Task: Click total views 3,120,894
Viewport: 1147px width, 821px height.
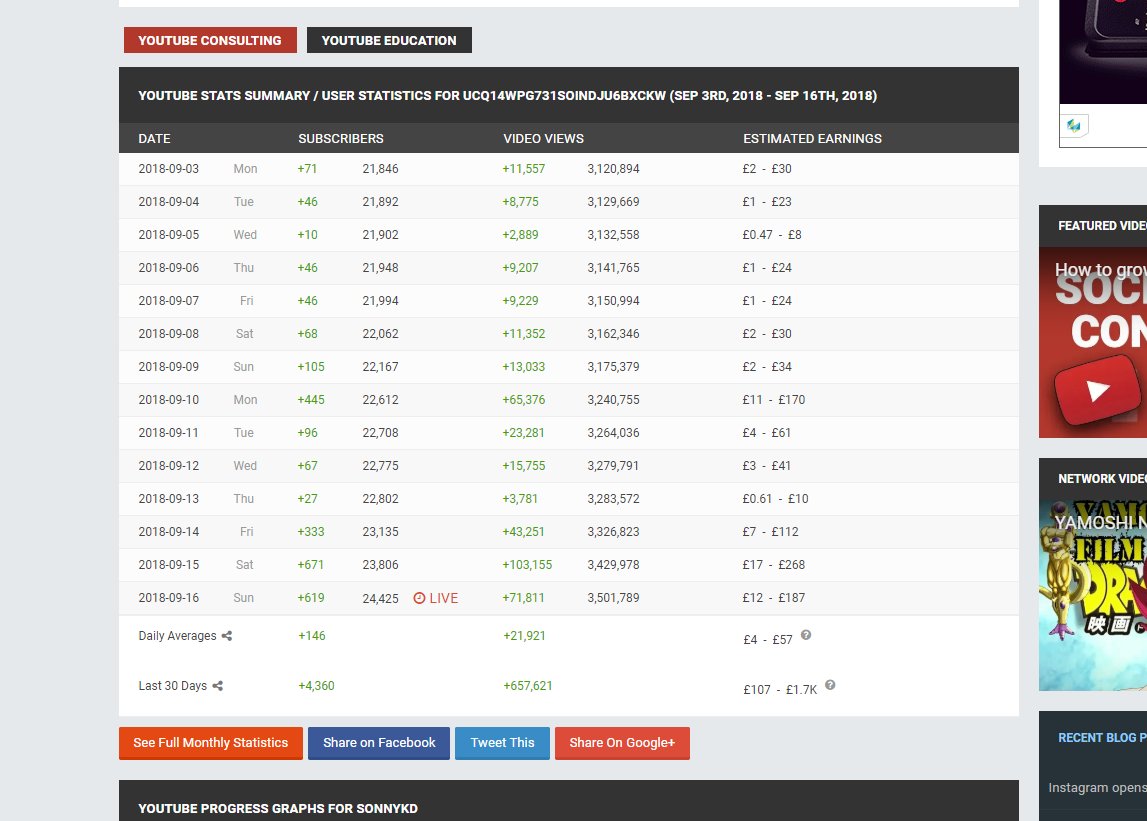Action: click(613, 168)
